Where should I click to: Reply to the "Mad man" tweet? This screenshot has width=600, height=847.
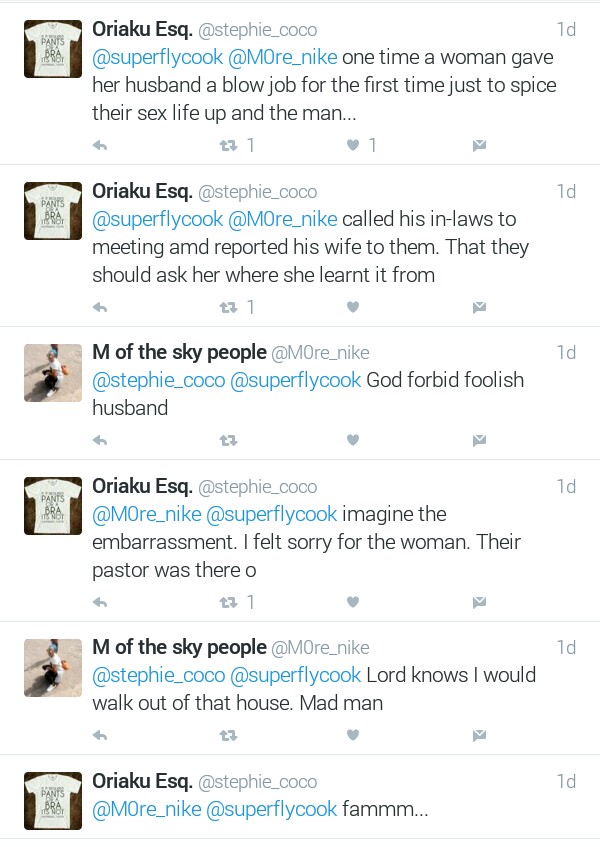click(100, 735)
